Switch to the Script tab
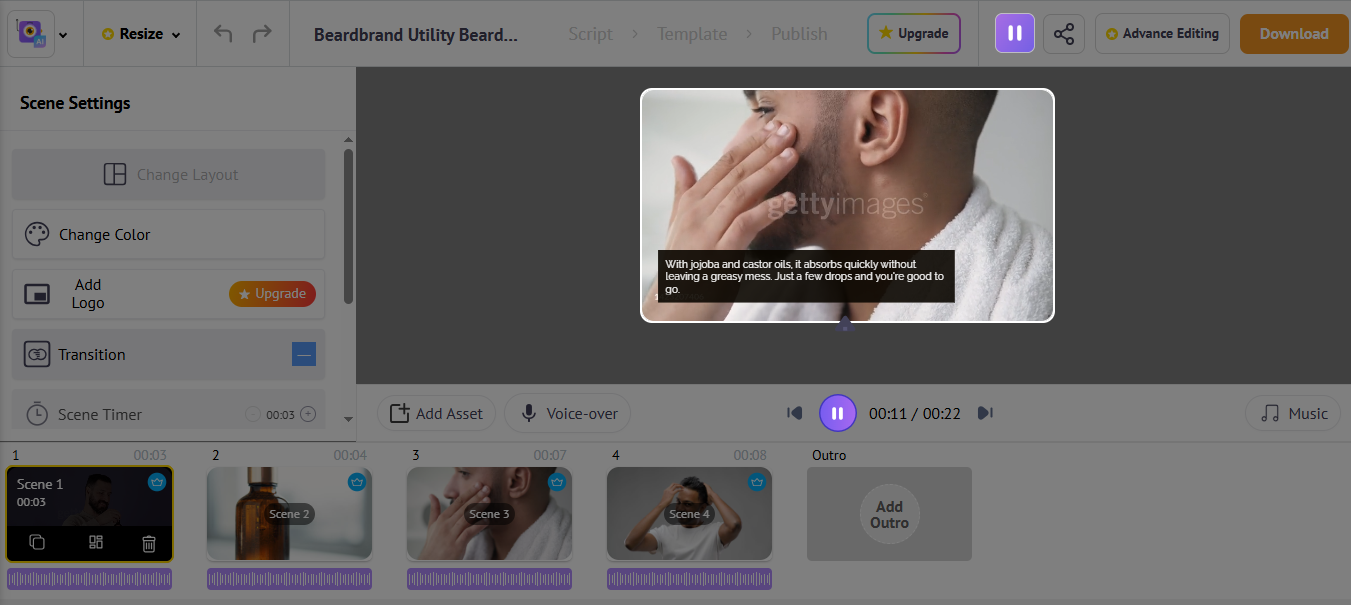 pyautogui.click(x=590, y=33)
